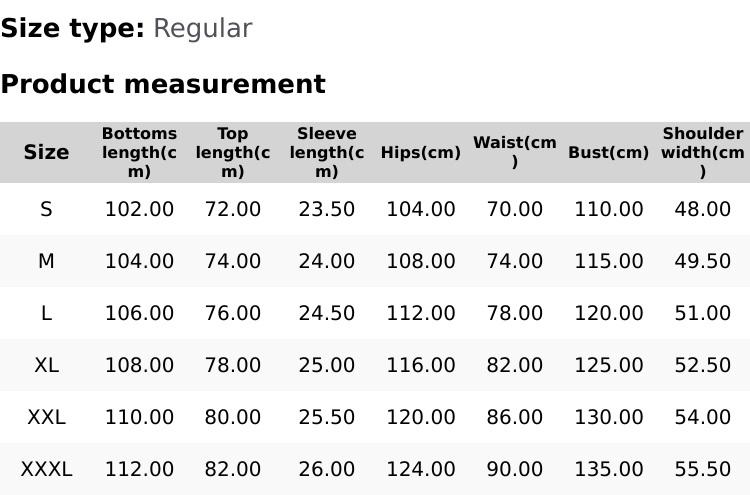Image resolution: width=750 pixels, height=495 pixels.
Task: Click the Hips(cm) column header
Action: tap(420, 153)
